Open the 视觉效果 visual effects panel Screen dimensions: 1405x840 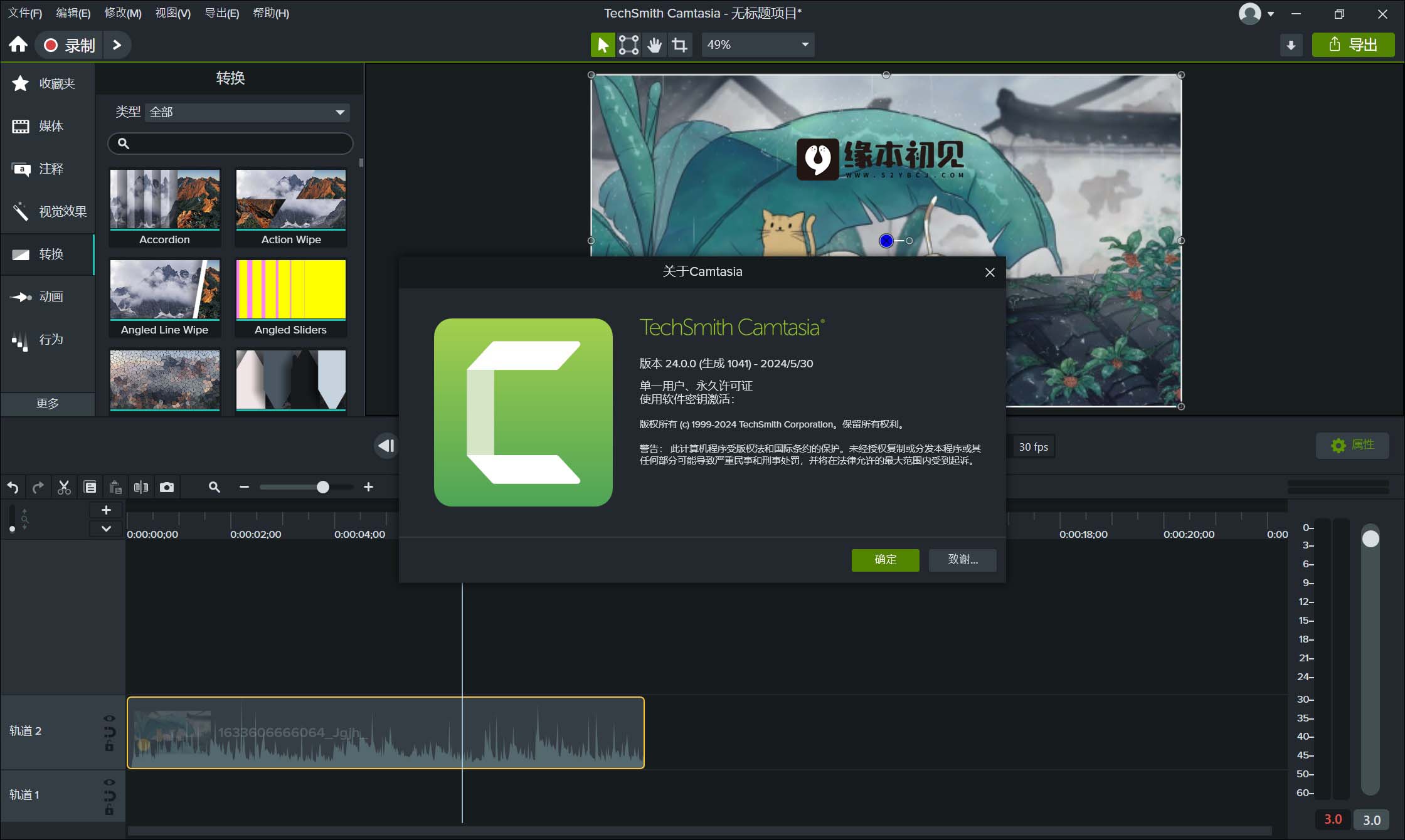tap(48, 211)
